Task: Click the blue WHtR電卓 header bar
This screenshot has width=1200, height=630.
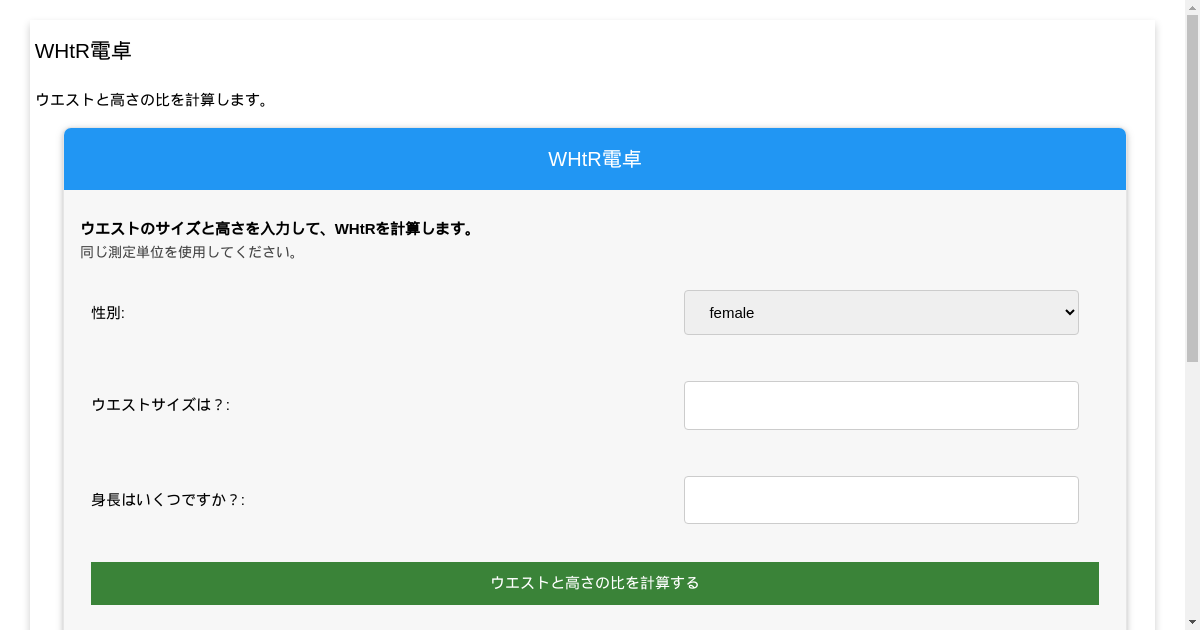Action: point(594,158)
